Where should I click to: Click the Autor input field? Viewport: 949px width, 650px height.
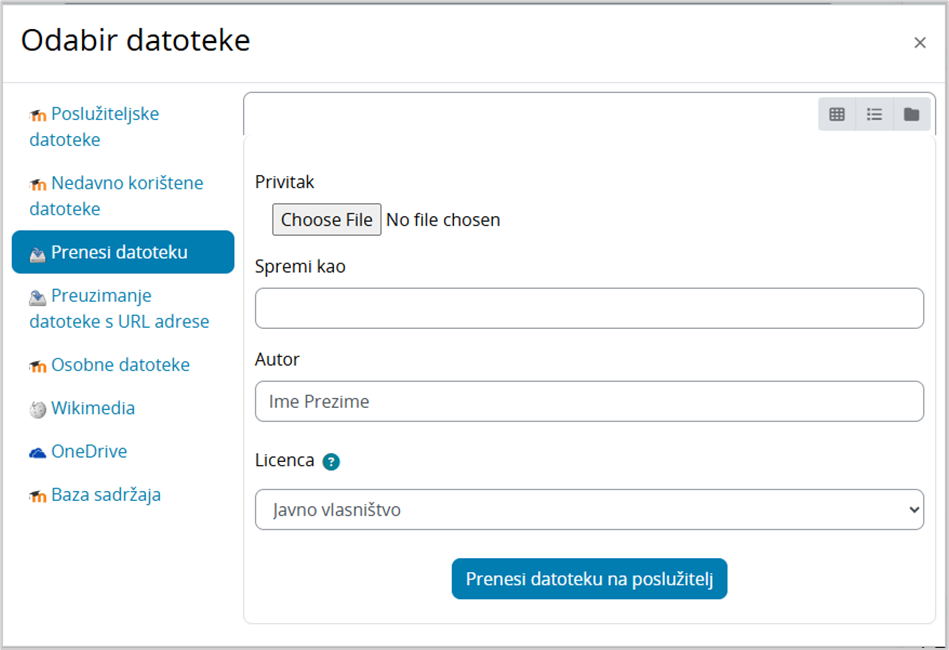click(589, 401)
